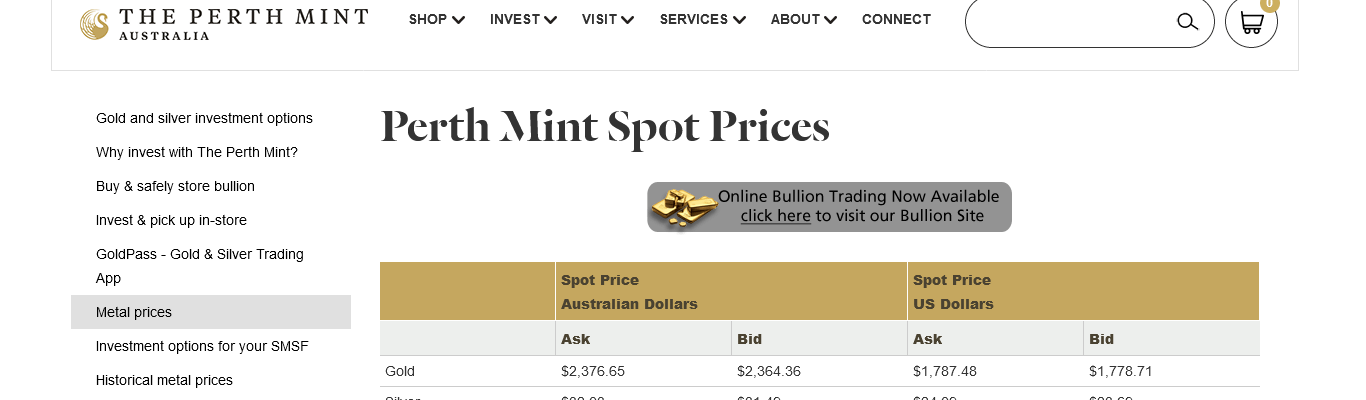Open Investment options for your SMSF

202,346
